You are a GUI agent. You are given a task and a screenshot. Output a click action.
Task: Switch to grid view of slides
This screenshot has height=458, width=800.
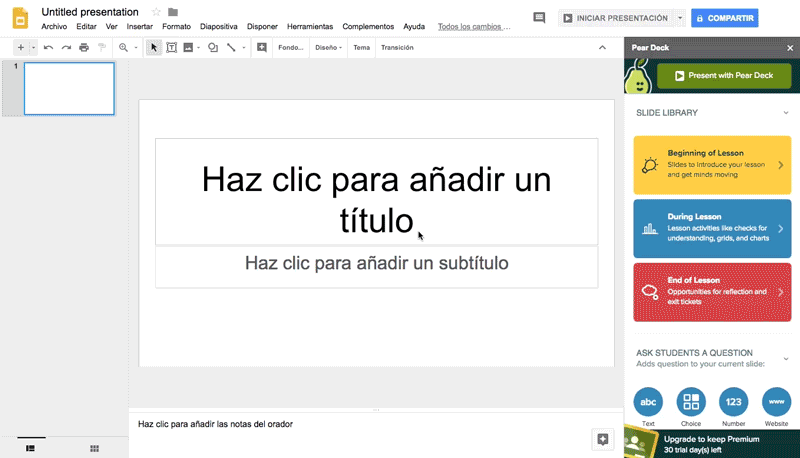(94, 449)
